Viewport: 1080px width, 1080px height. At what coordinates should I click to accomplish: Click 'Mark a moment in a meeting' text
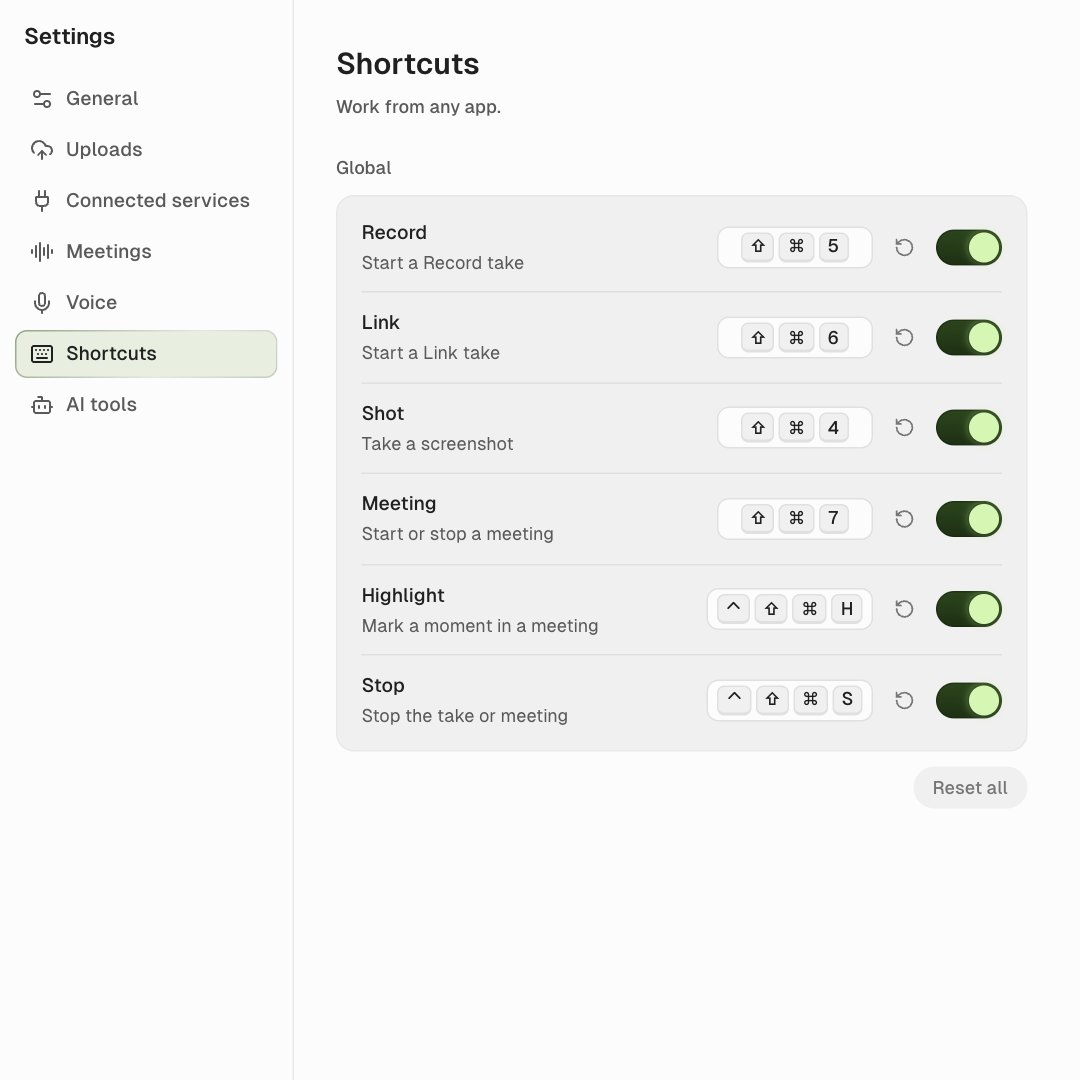point(480,626)
